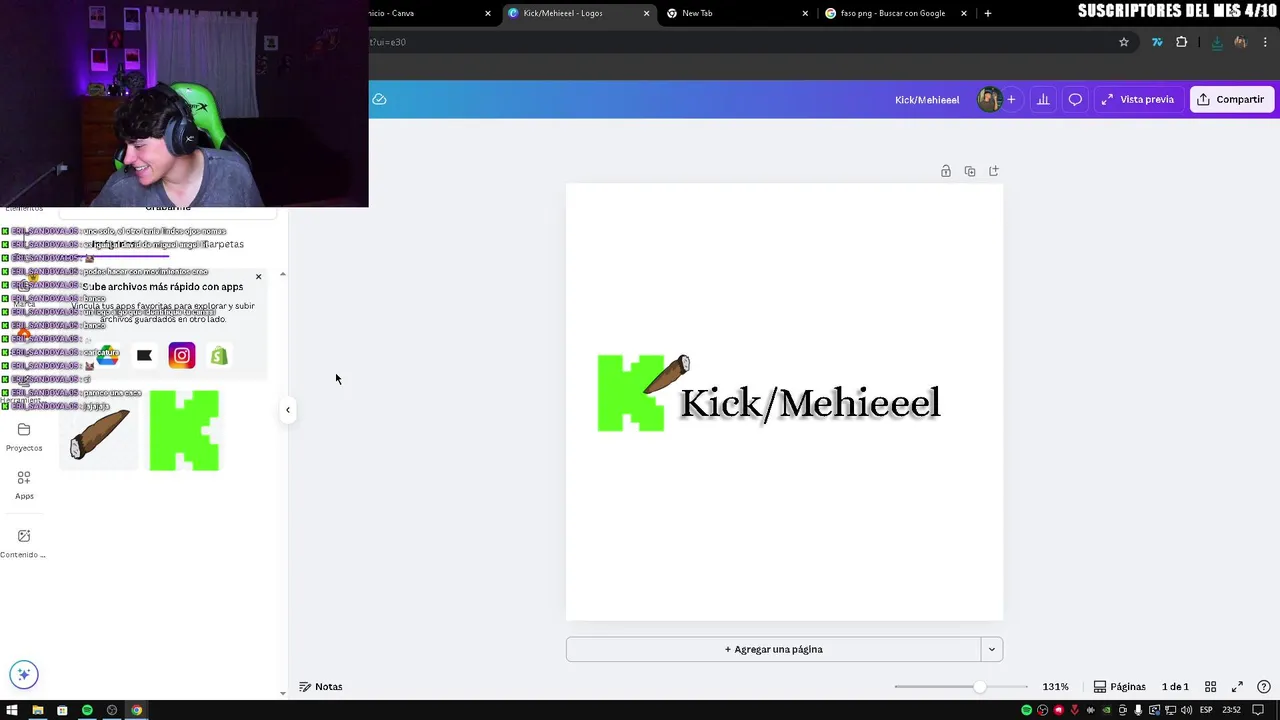Open Spotify from the taskbar
Image resolution: width=1280 pixels, height=720 pixels.
87,711
